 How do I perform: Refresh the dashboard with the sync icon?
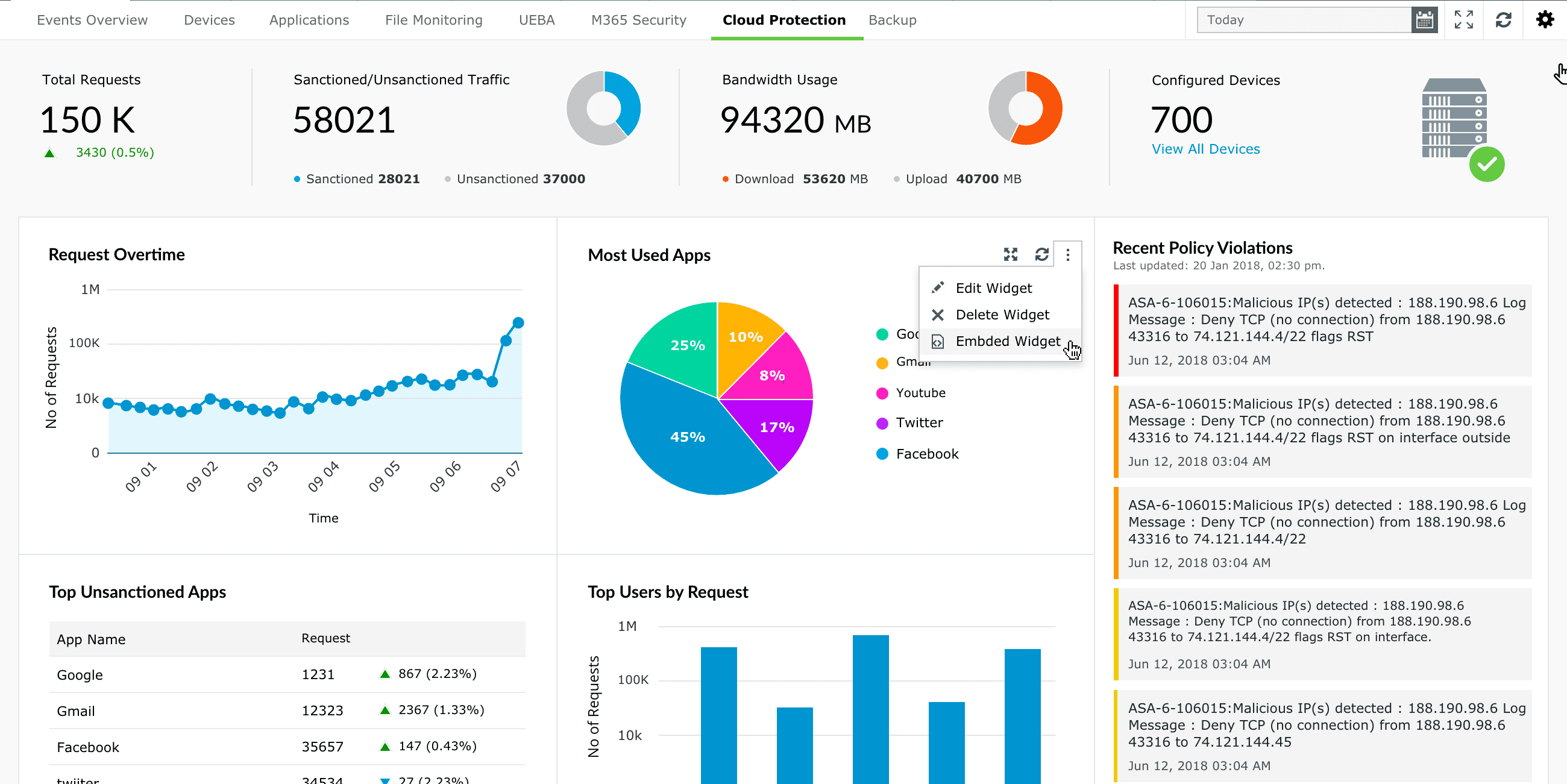(x=1504, y=19)
